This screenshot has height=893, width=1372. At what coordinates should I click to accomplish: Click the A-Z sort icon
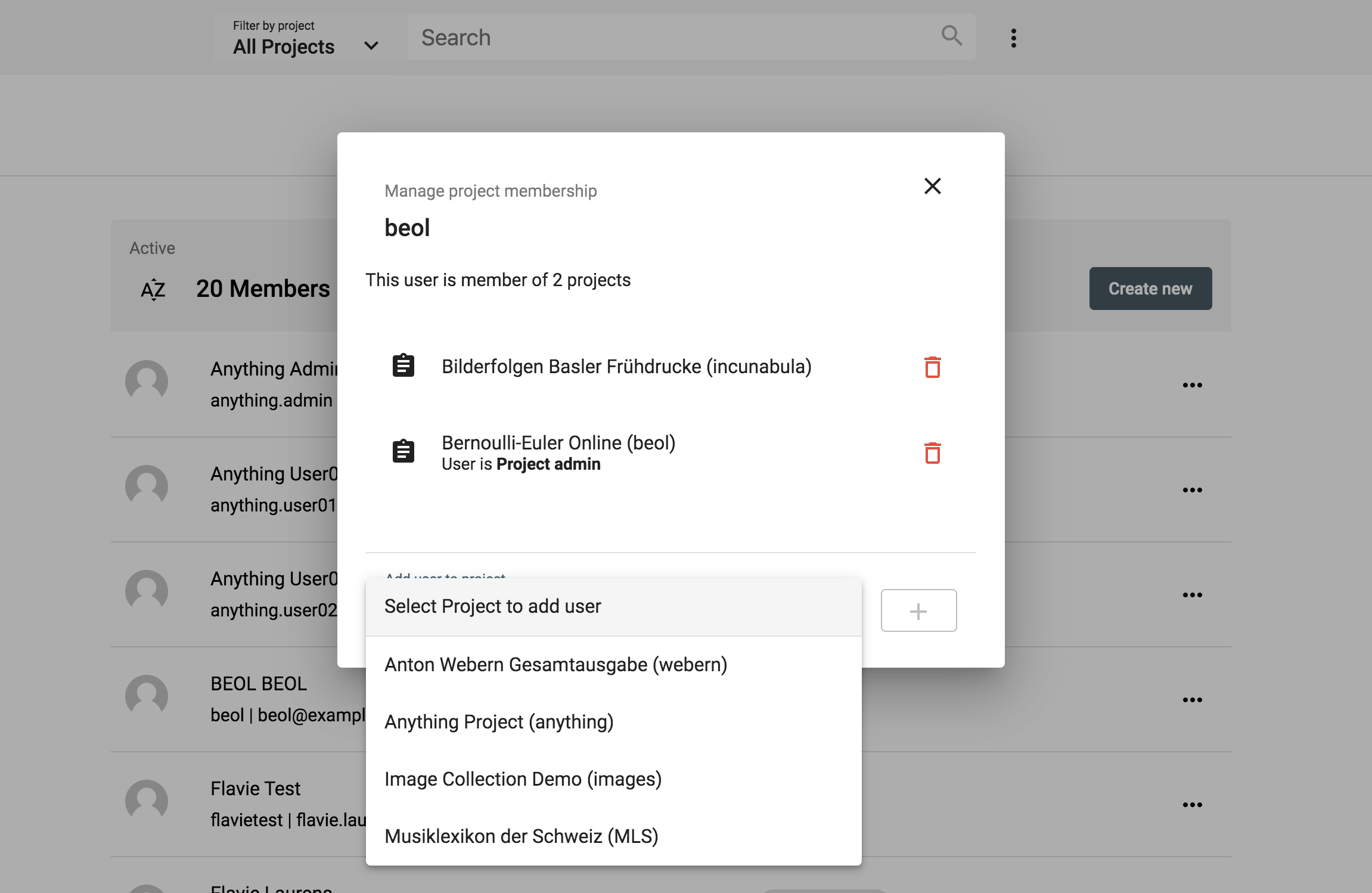tap(152, 289)
